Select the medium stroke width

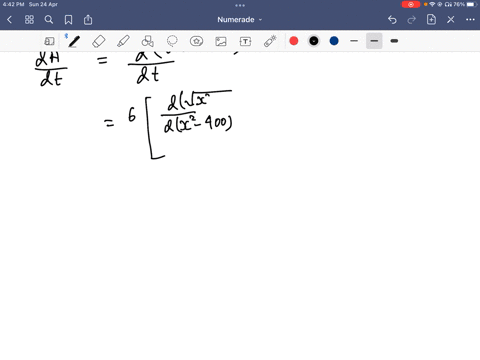click(x=374, y=41)
